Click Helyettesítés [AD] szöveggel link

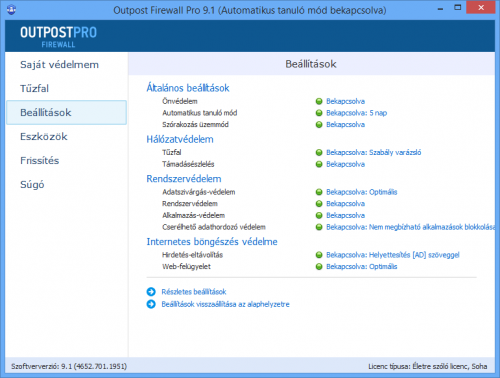tap(393, 255)
